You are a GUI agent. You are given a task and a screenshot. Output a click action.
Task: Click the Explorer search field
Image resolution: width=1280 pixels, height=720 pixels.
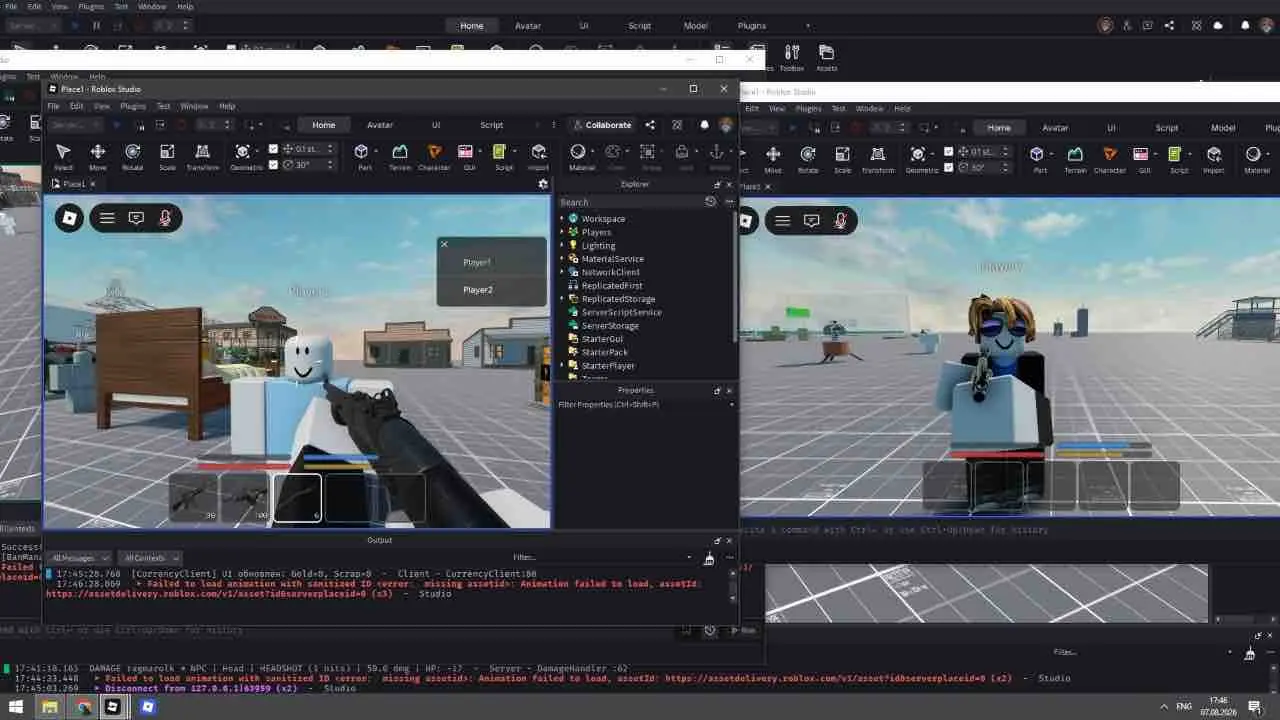(629, 202)
